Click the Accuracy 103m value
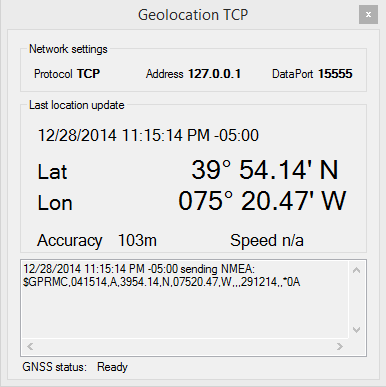 tap(137, 240)
